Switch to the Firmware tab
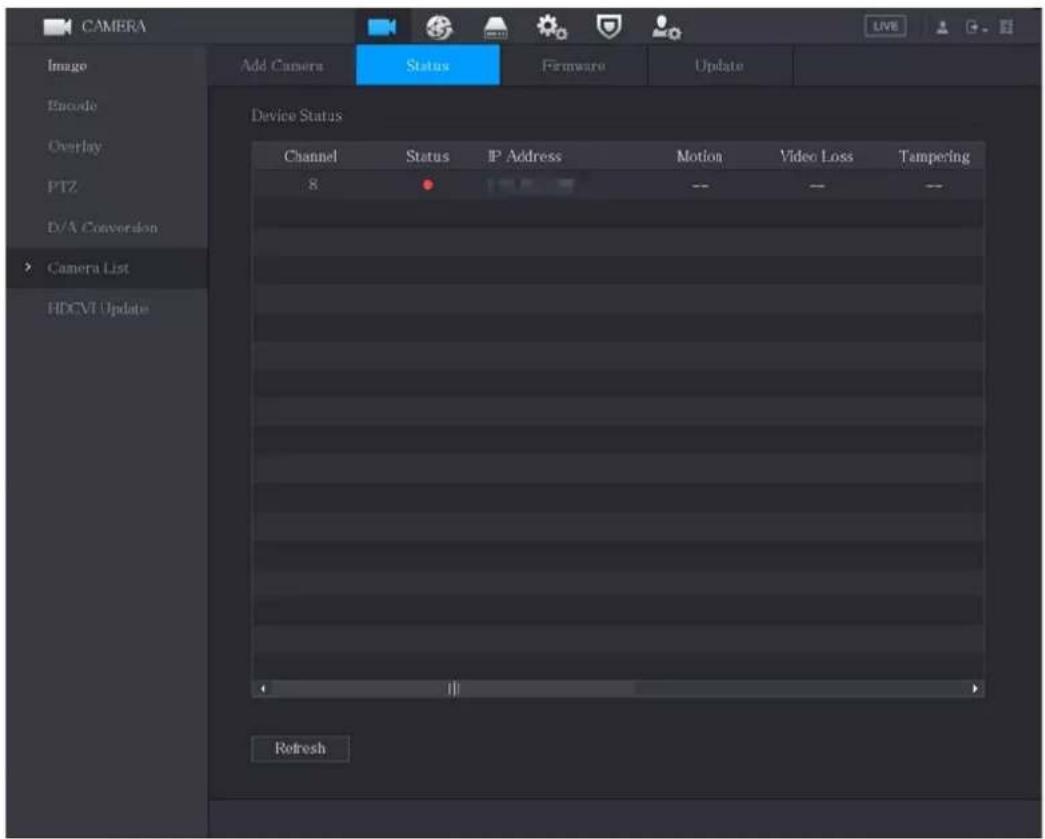1045x839 pixels. (574, 65)
